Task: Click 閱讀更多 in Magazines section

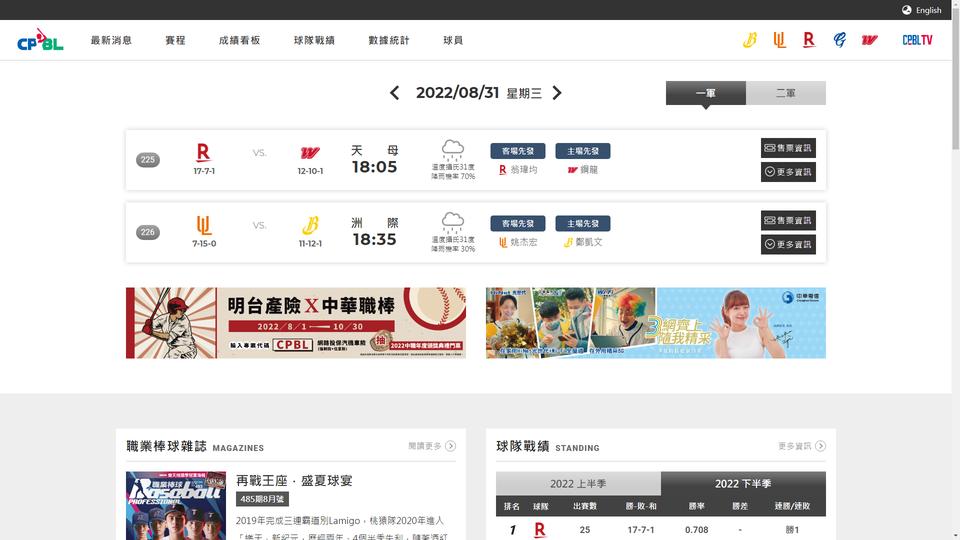Action: (x=432, y=446)
